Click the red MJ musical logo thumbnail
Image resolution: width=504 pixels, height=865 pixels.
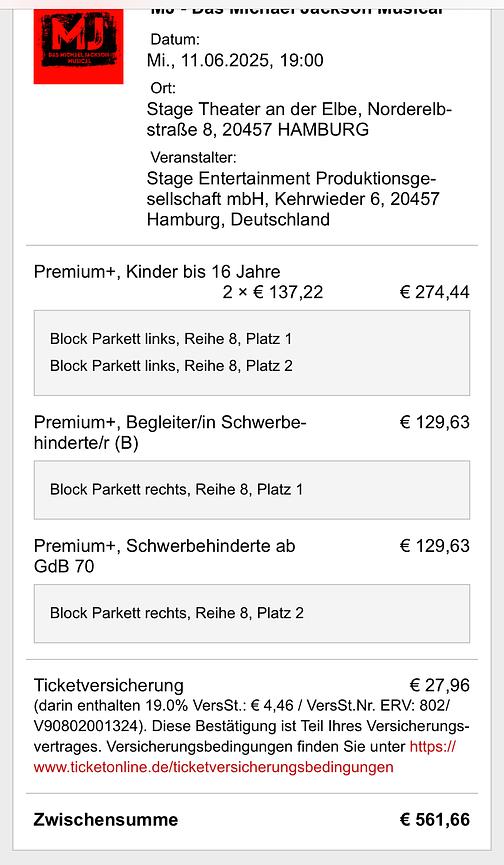pos(78,46)
